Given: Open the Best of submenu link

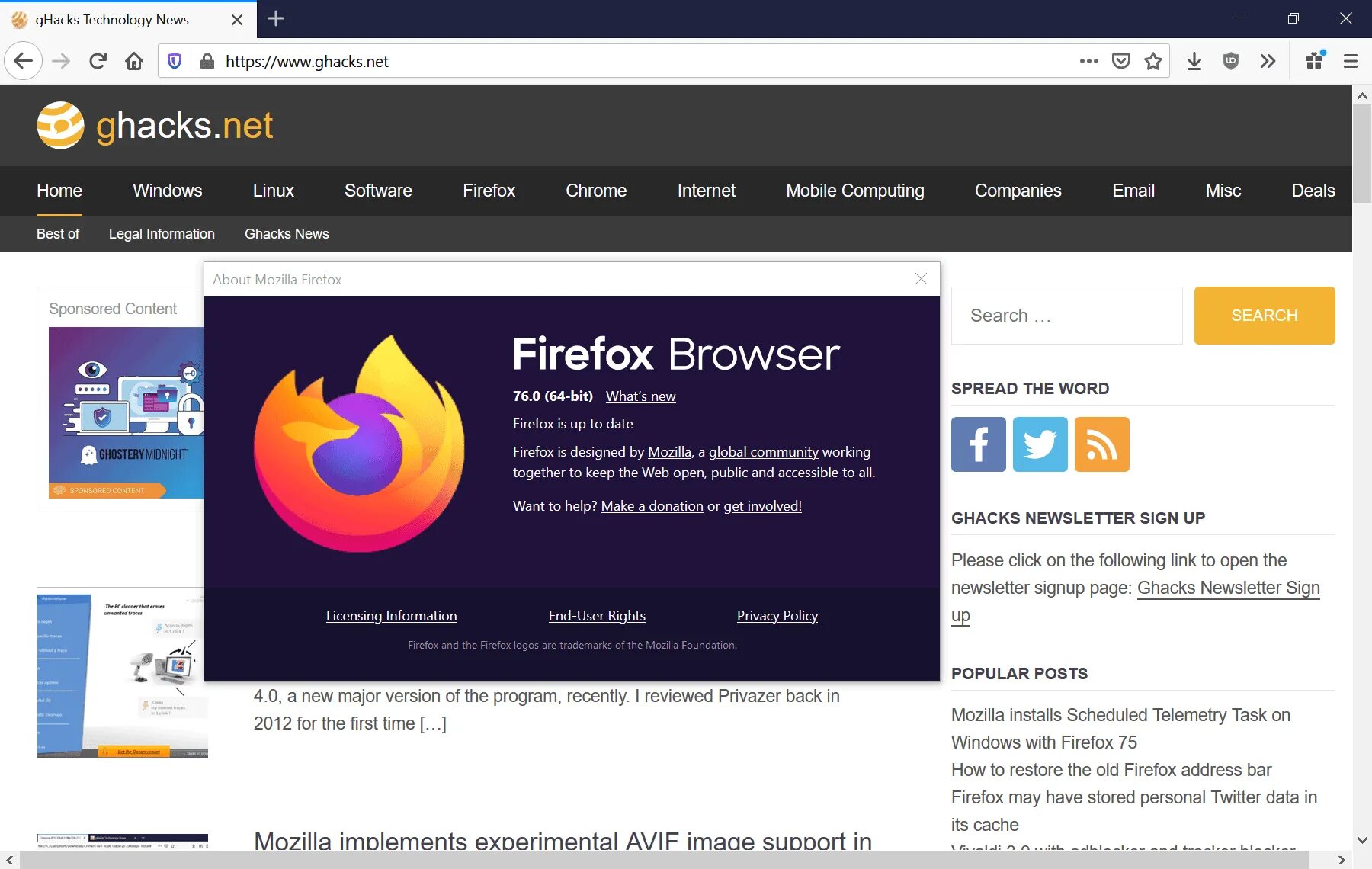Looking at the screenshot, I should pyautogui.click(x=58, y=234).
